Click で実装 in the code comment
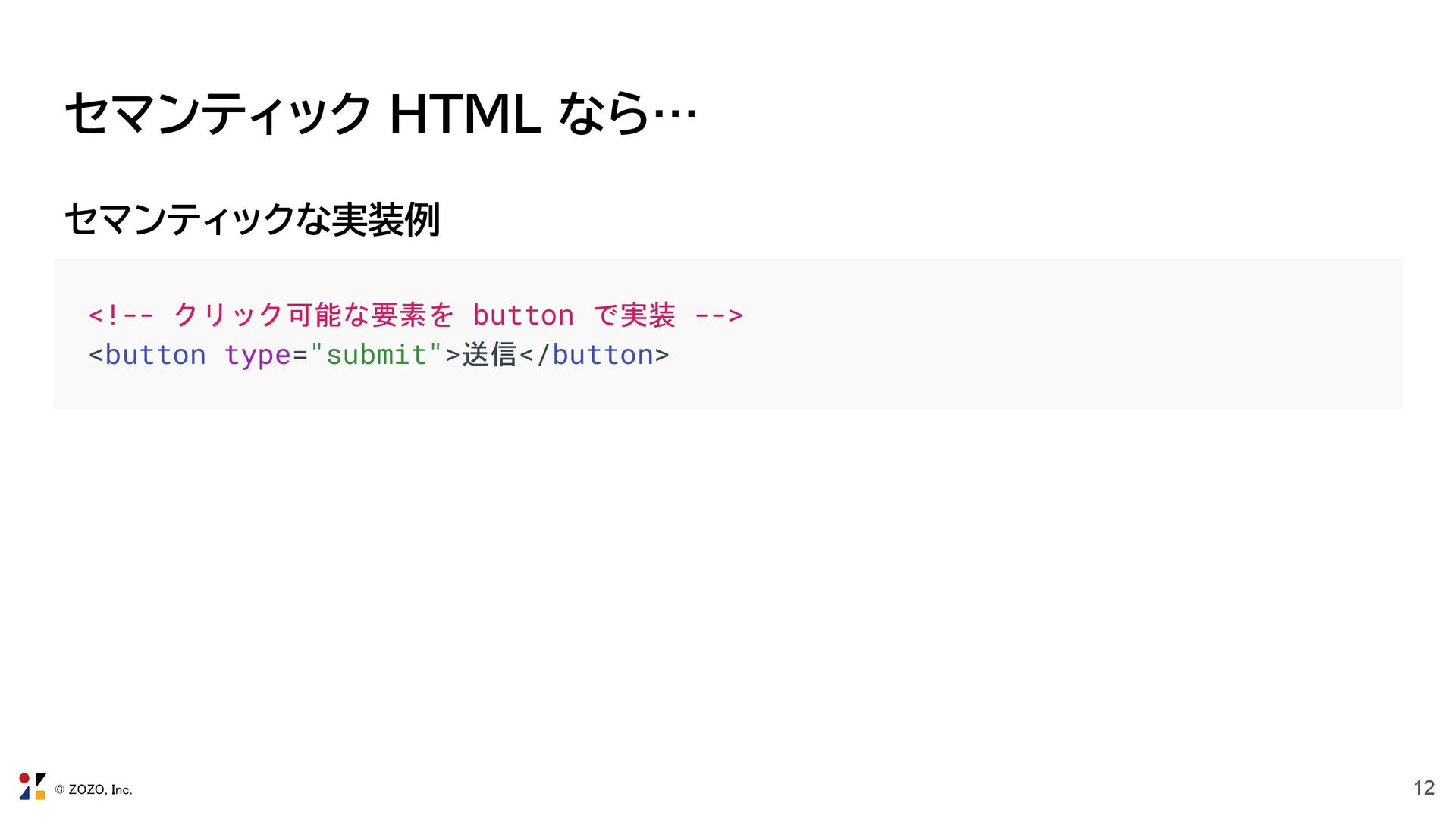1456x819 pixels. coord(633,315)
